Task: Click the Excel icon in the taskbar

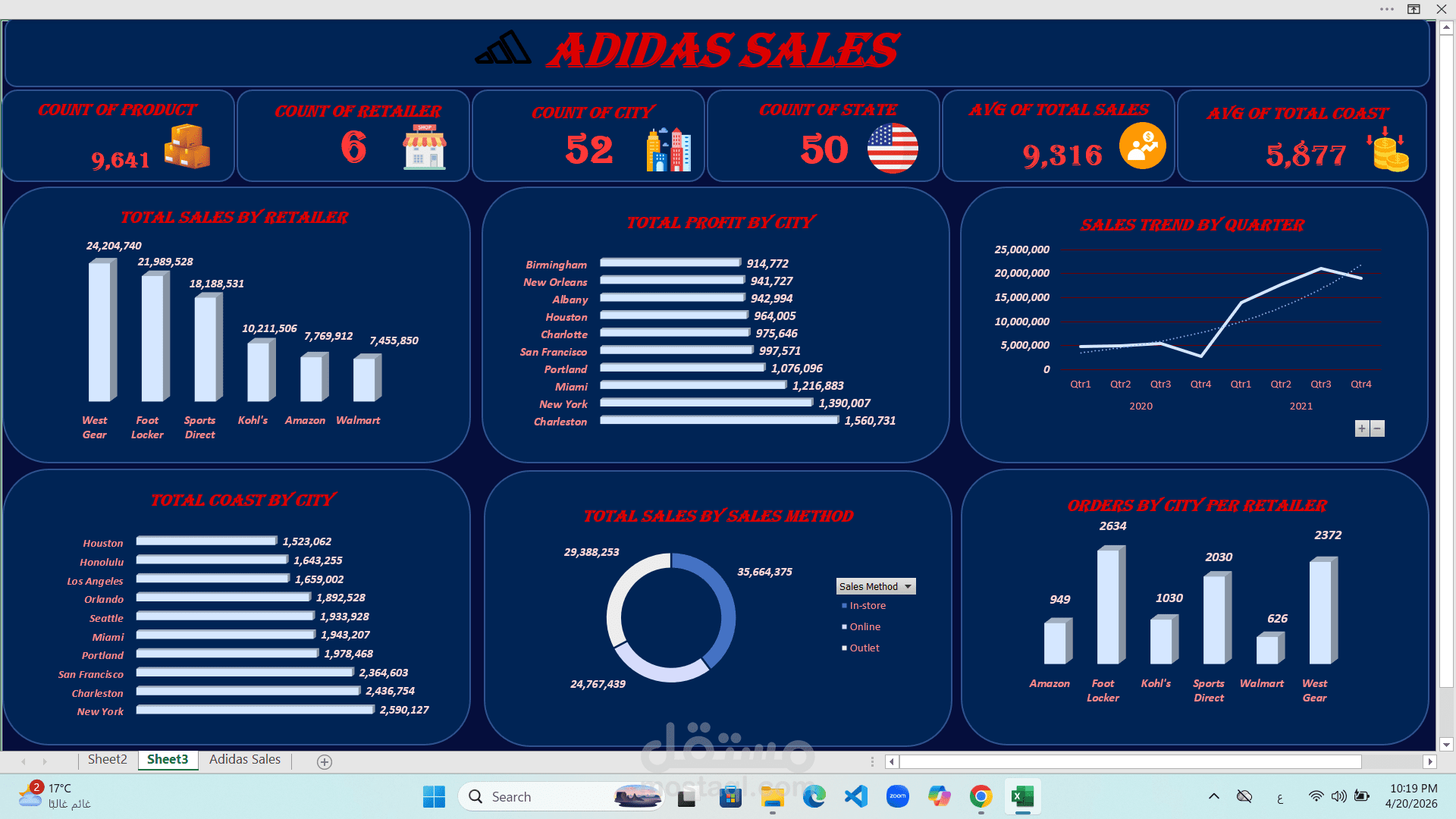Action: (1022, 797)
